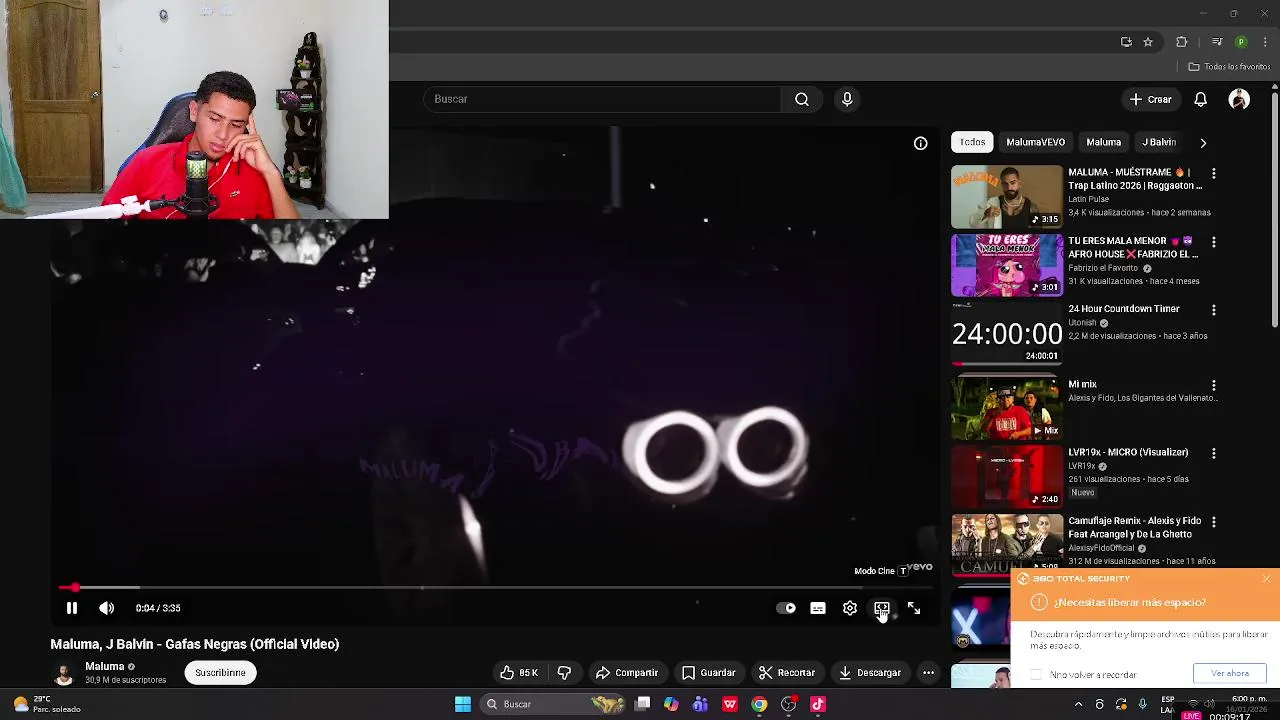
Task: Open options for Mi mix
Action: click(1214, 385)
